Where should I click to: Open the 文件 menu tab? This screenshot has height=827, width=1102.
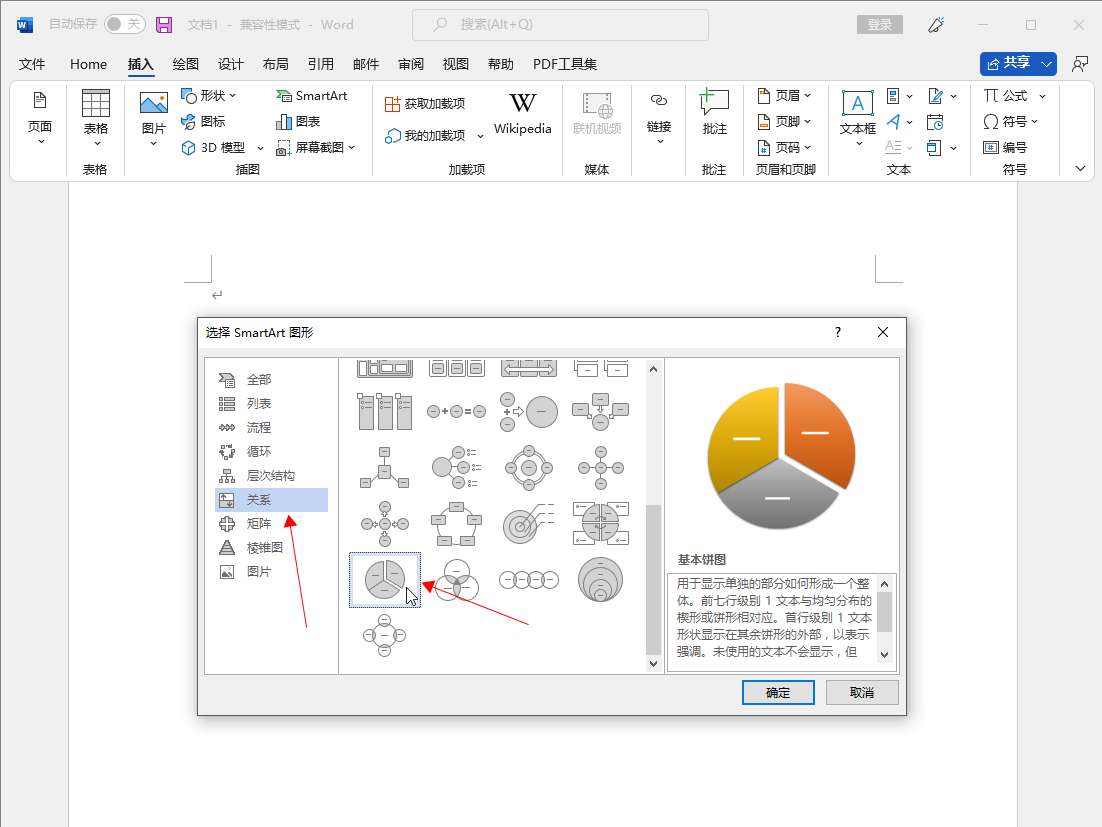32,64
